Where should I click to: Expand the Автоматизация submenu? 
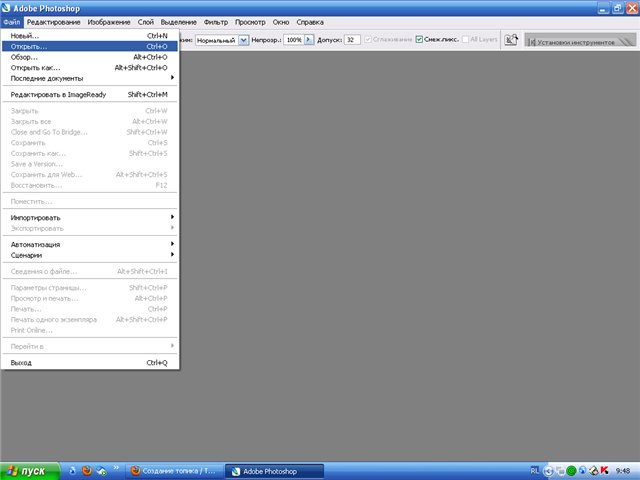[90, 244]
